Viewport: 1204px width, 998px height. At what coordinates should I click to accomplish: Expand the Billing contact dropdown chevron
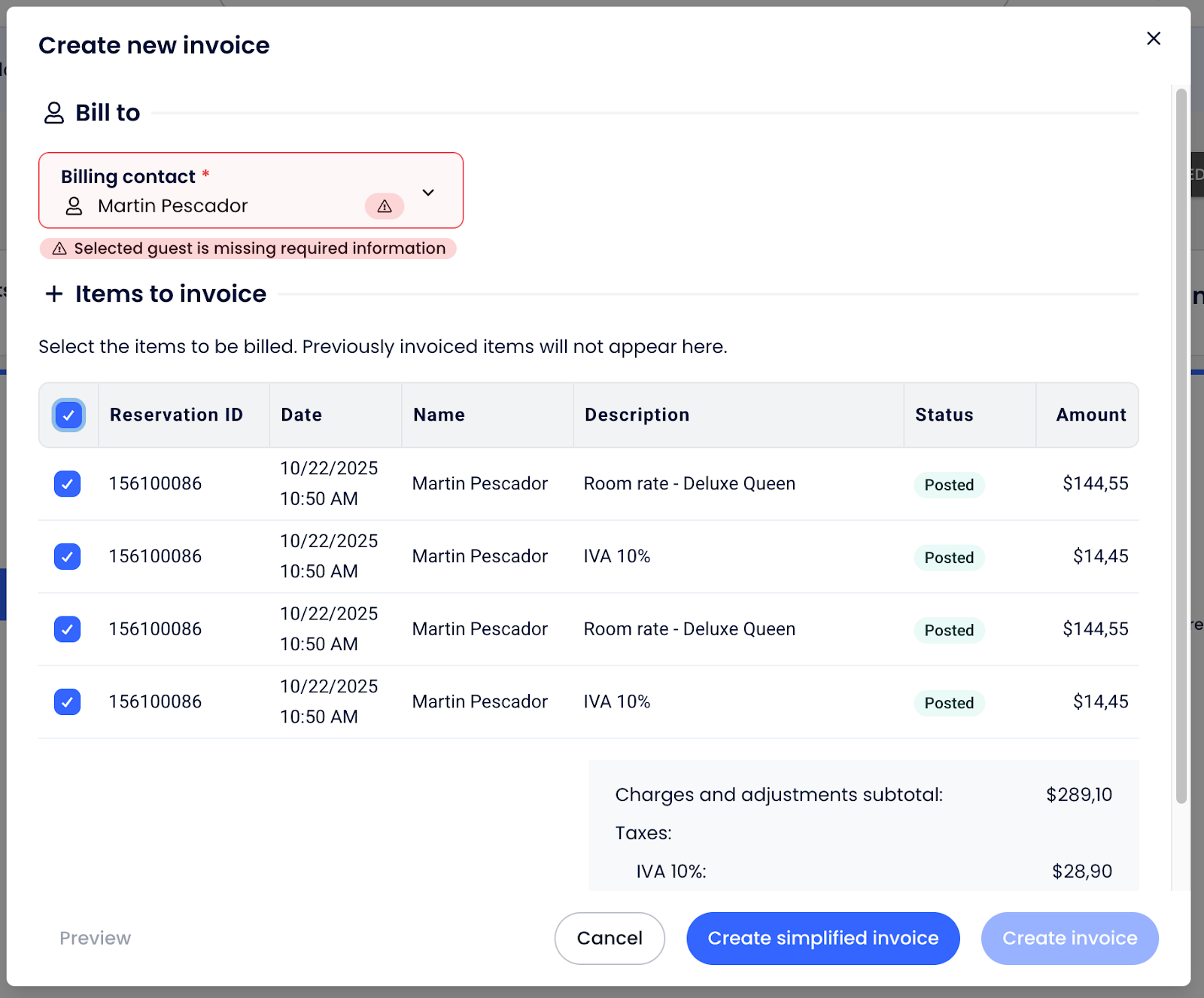(x=428, y=193)
